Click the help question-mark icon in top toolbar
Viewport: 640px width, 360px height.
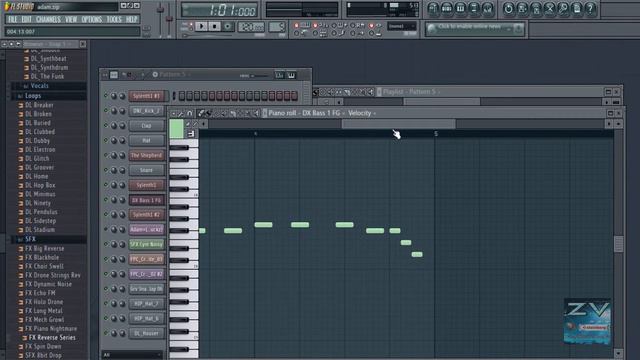click(x=590, y=9)
